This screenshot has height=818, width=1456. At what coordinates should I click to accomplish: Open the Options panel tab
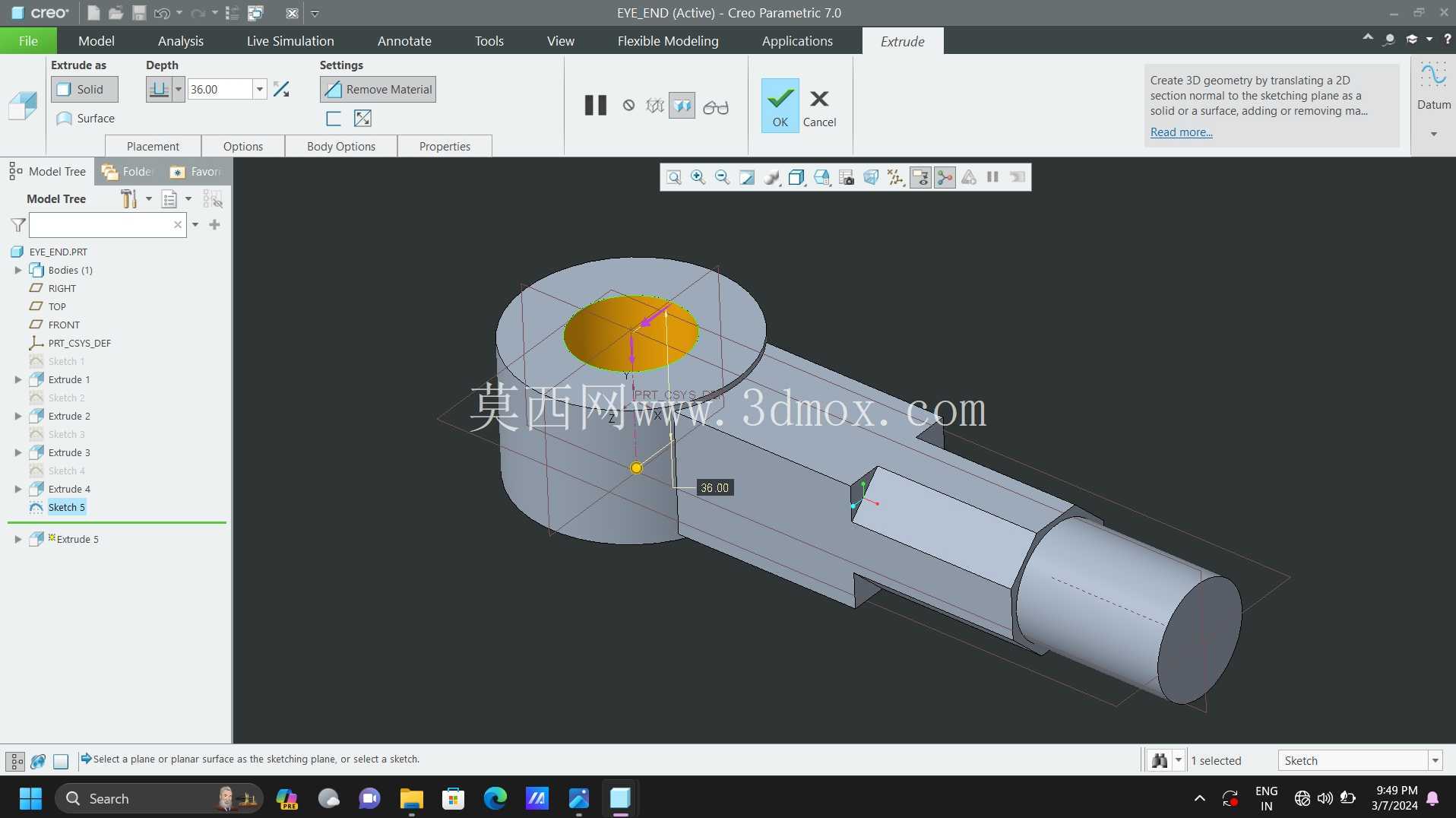243,146
